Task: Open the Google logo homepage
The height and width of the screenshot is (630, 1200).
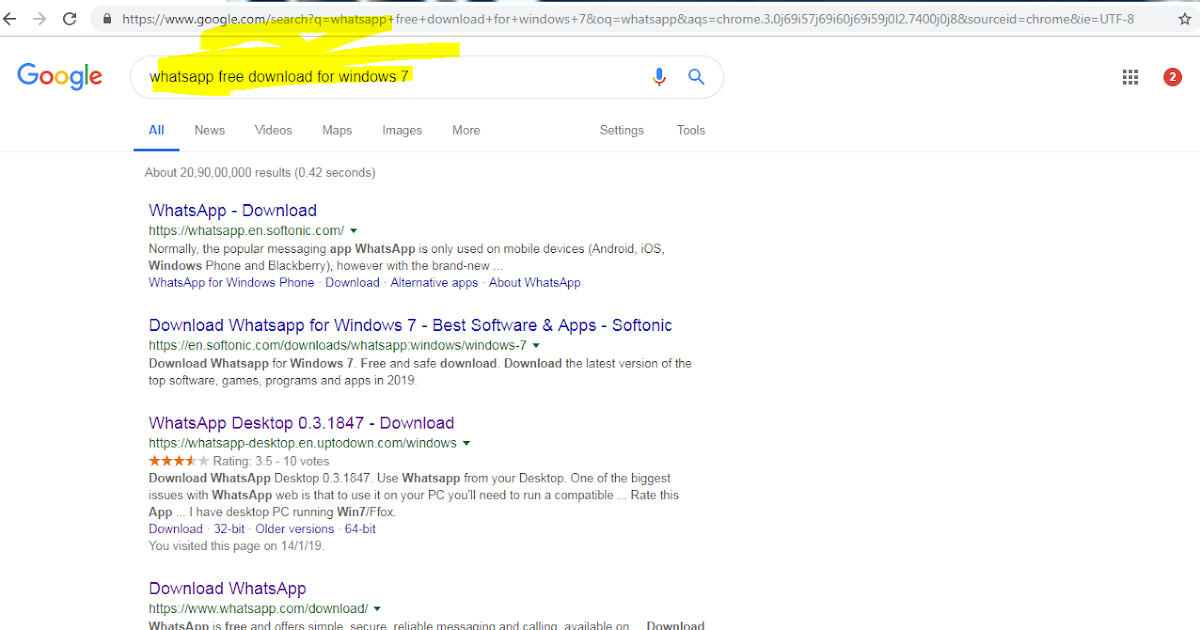Action: pyautogui.click(x=60, y=76)
